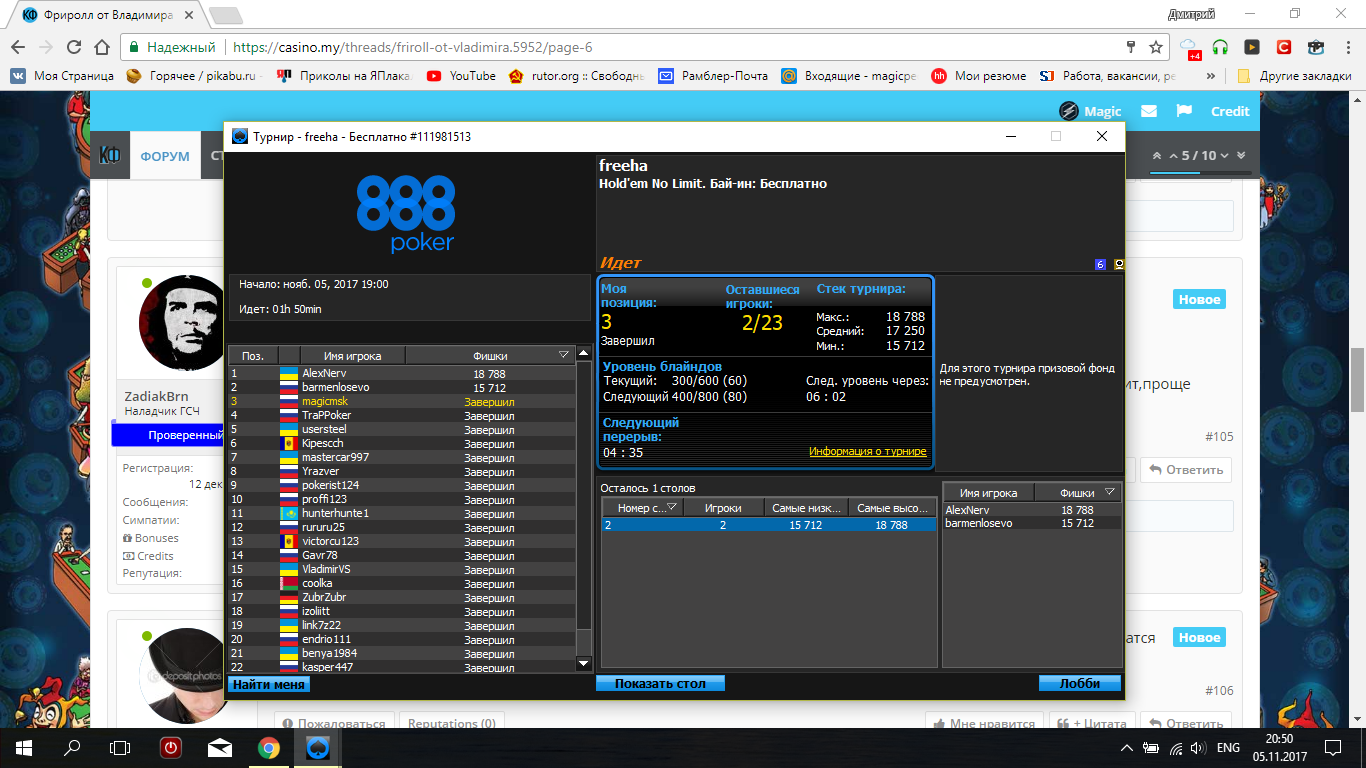
Task: Open ZadiakBrn's profile link
Action: pos(156,397)
